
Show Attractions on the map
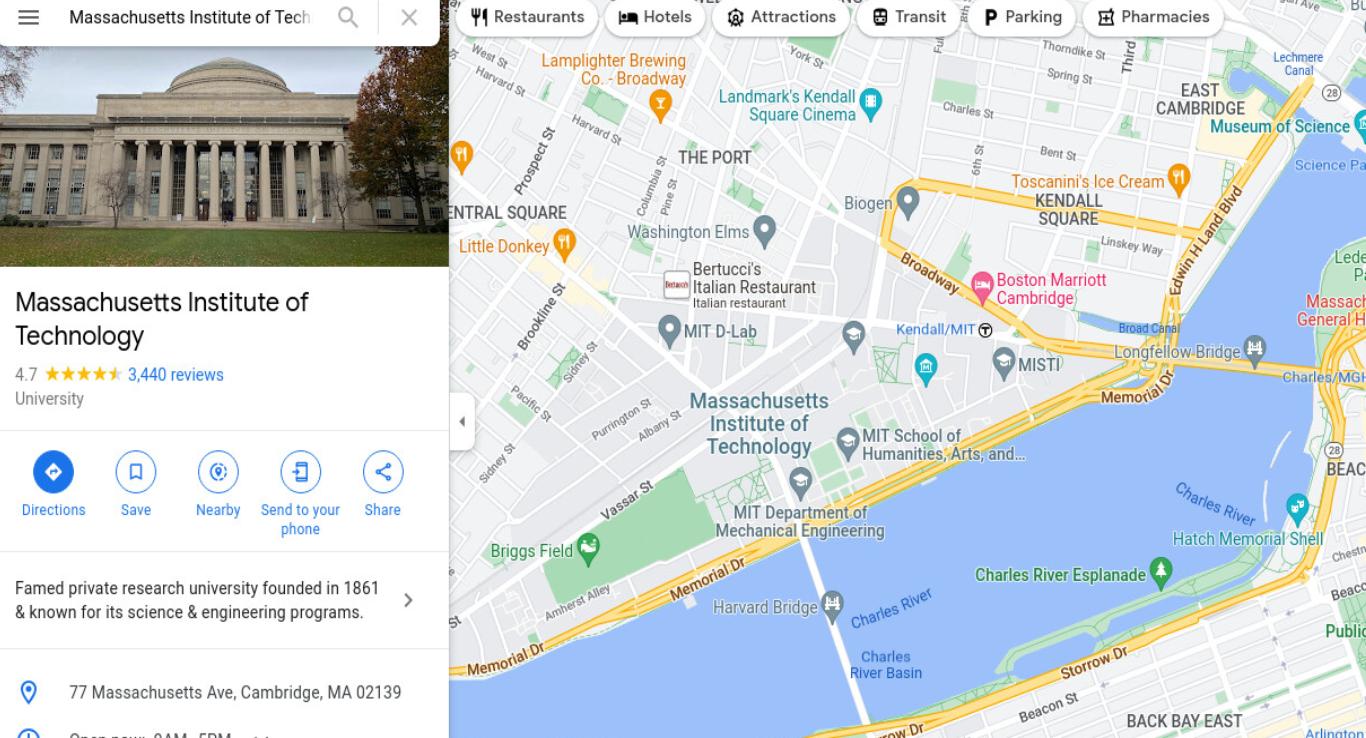click(781, 17)
